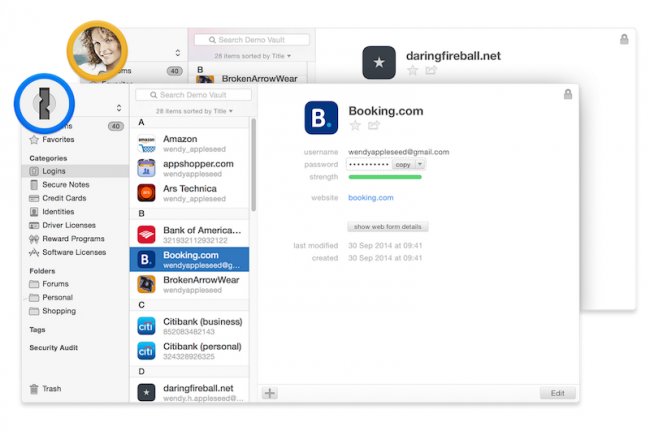650x431 pixels.
Task: Click the Ars Technica orange icon
Action: [x=146, y=193]
